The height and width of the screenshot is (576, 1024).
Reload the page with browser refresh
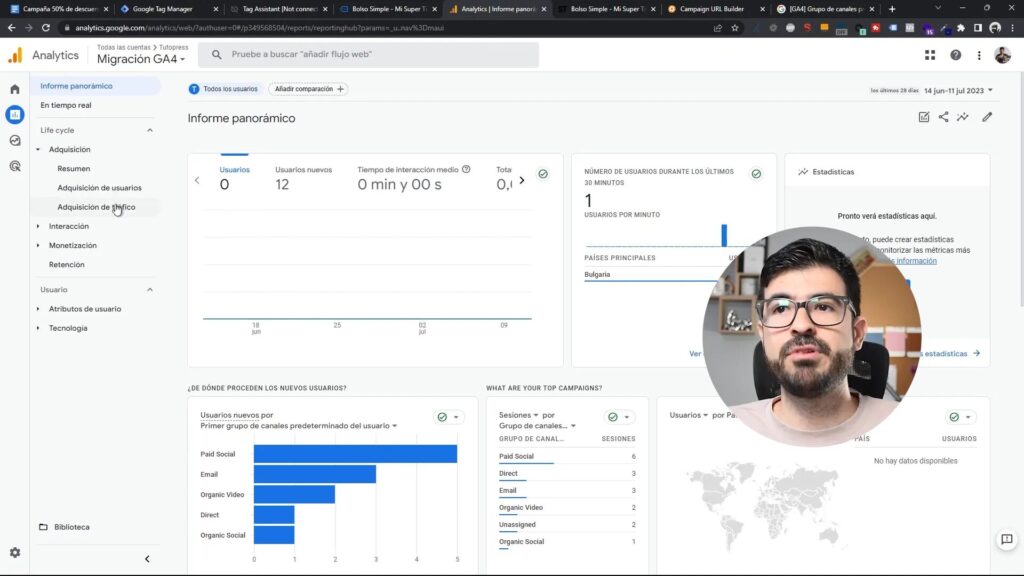[x=46, y=28]
